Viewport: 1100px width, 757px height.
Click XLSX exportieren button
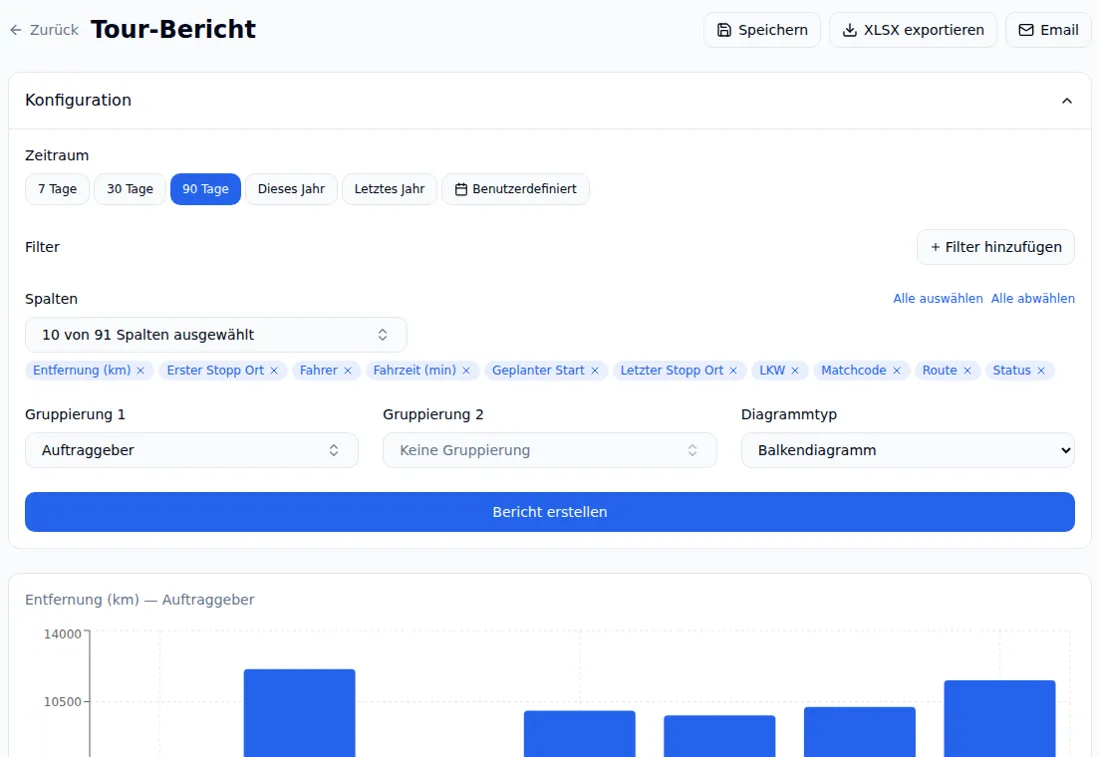913,30
